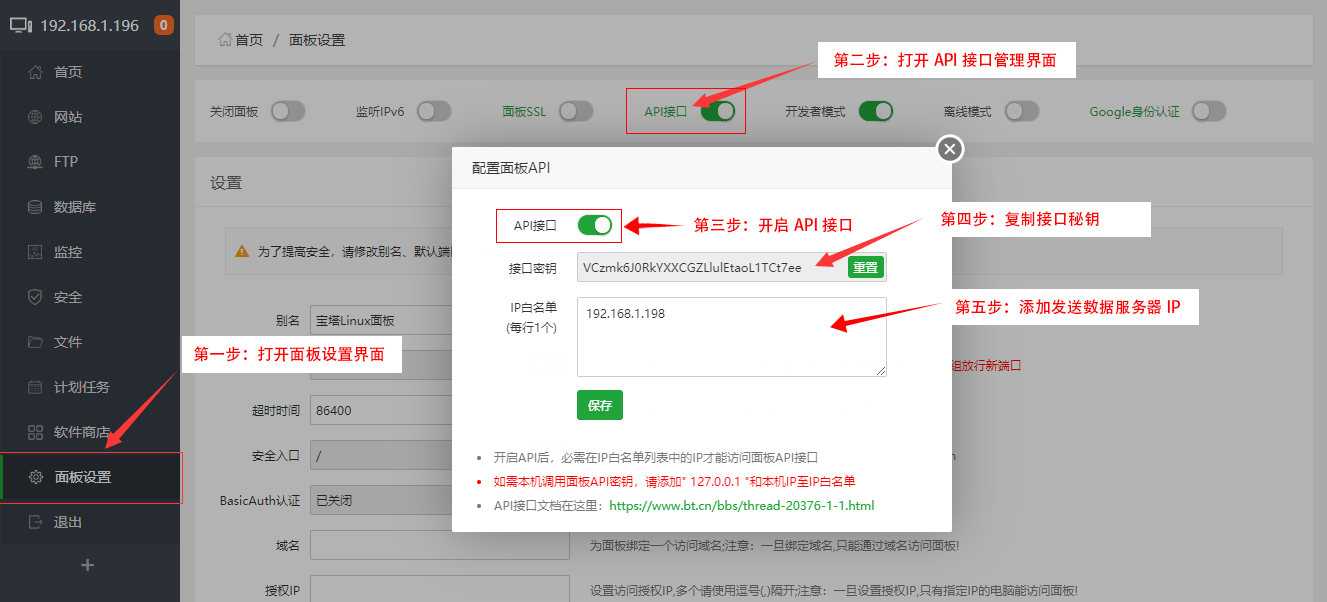Click the shield icon for 安全
Image resolution: width=1327 pixels, height=602 pixels.
tap(35, 297)
